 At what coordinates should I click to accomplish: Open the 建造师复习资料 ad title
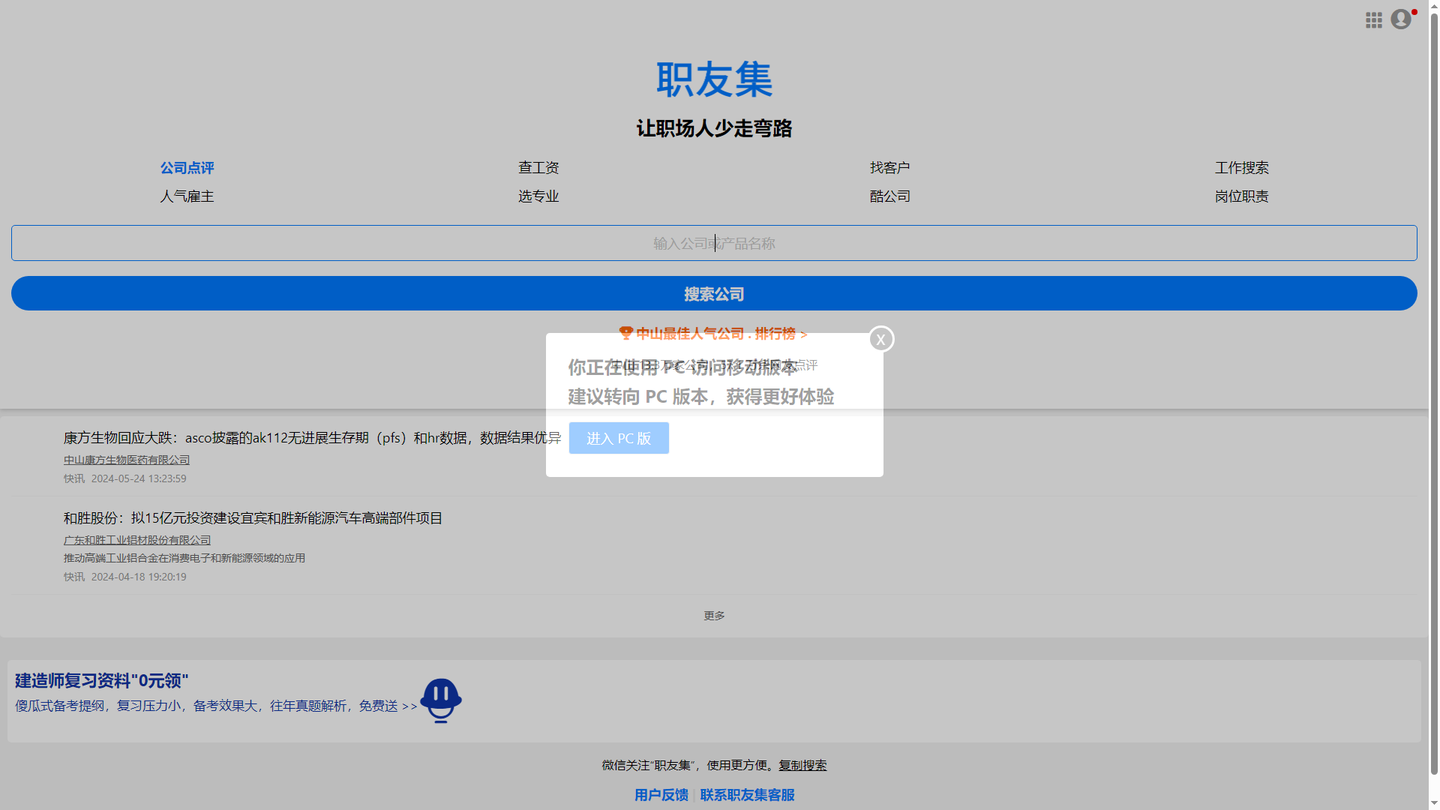click(x=102, y=681)
